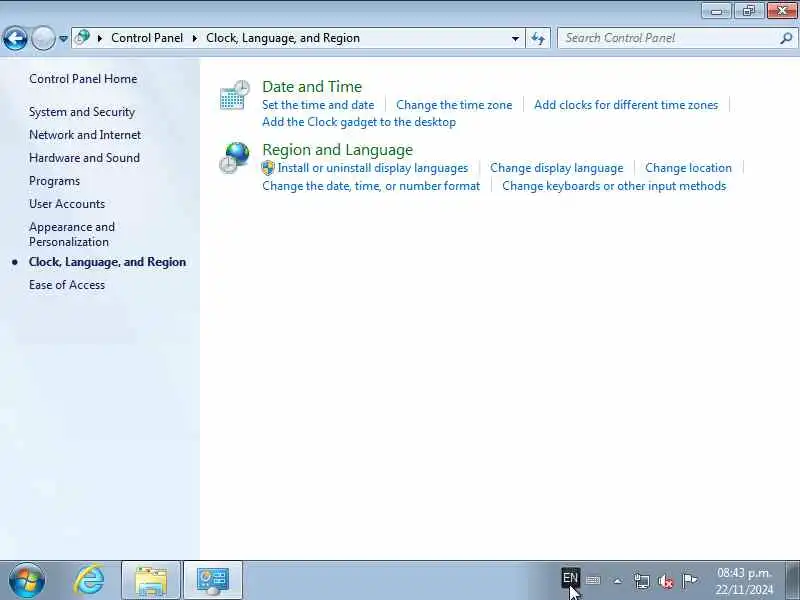Go to System and Security category
This screenshot has width=800, height=600.
82,112
